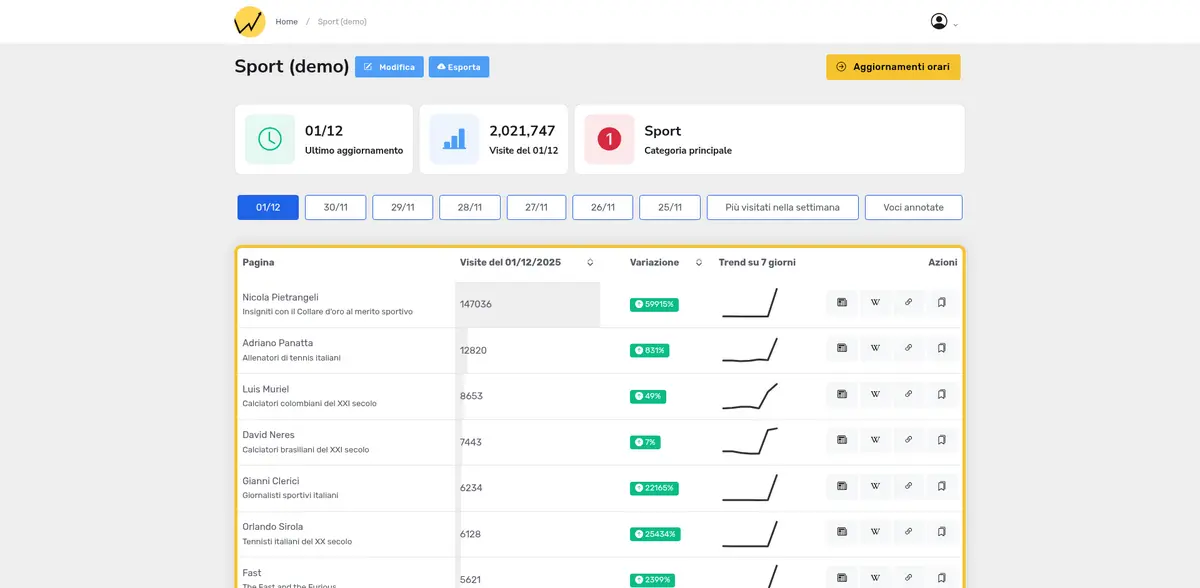Click page details icon for Nicola Pietrangeli

(842, 303)
